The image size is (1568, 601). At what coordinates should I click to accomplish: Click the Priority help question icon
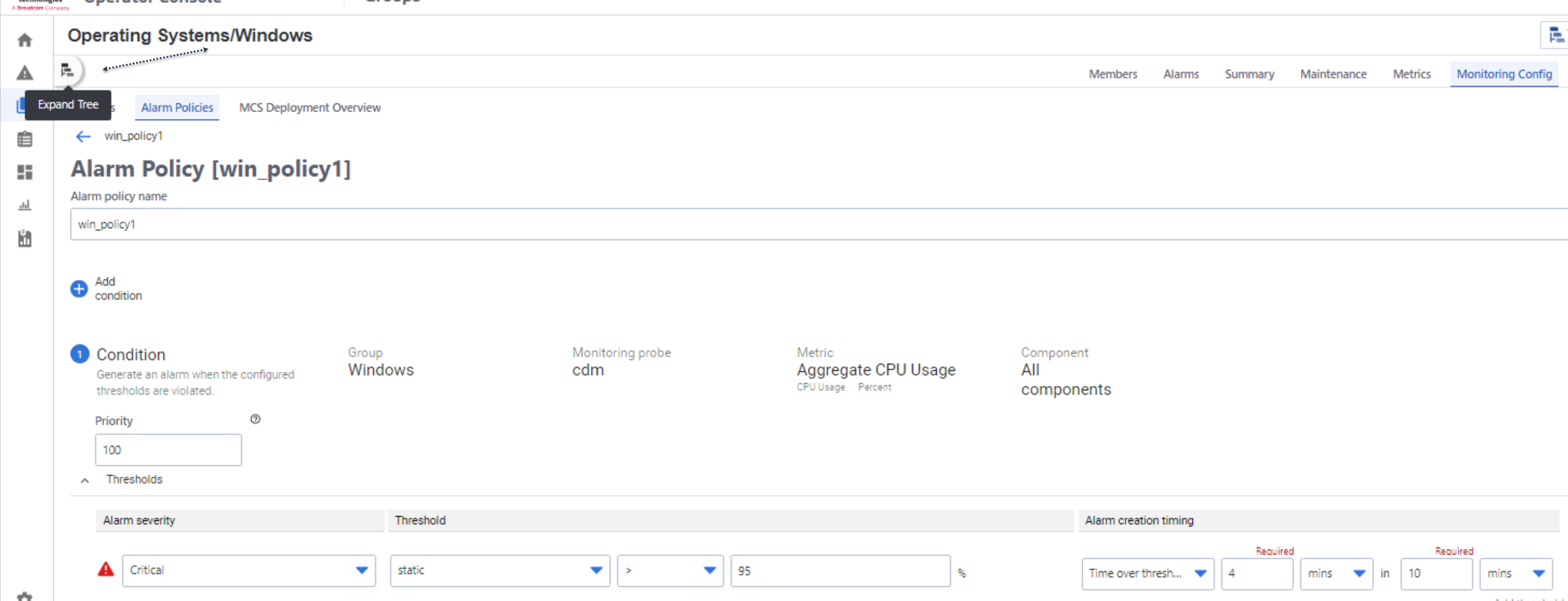[x=255, y=419]
